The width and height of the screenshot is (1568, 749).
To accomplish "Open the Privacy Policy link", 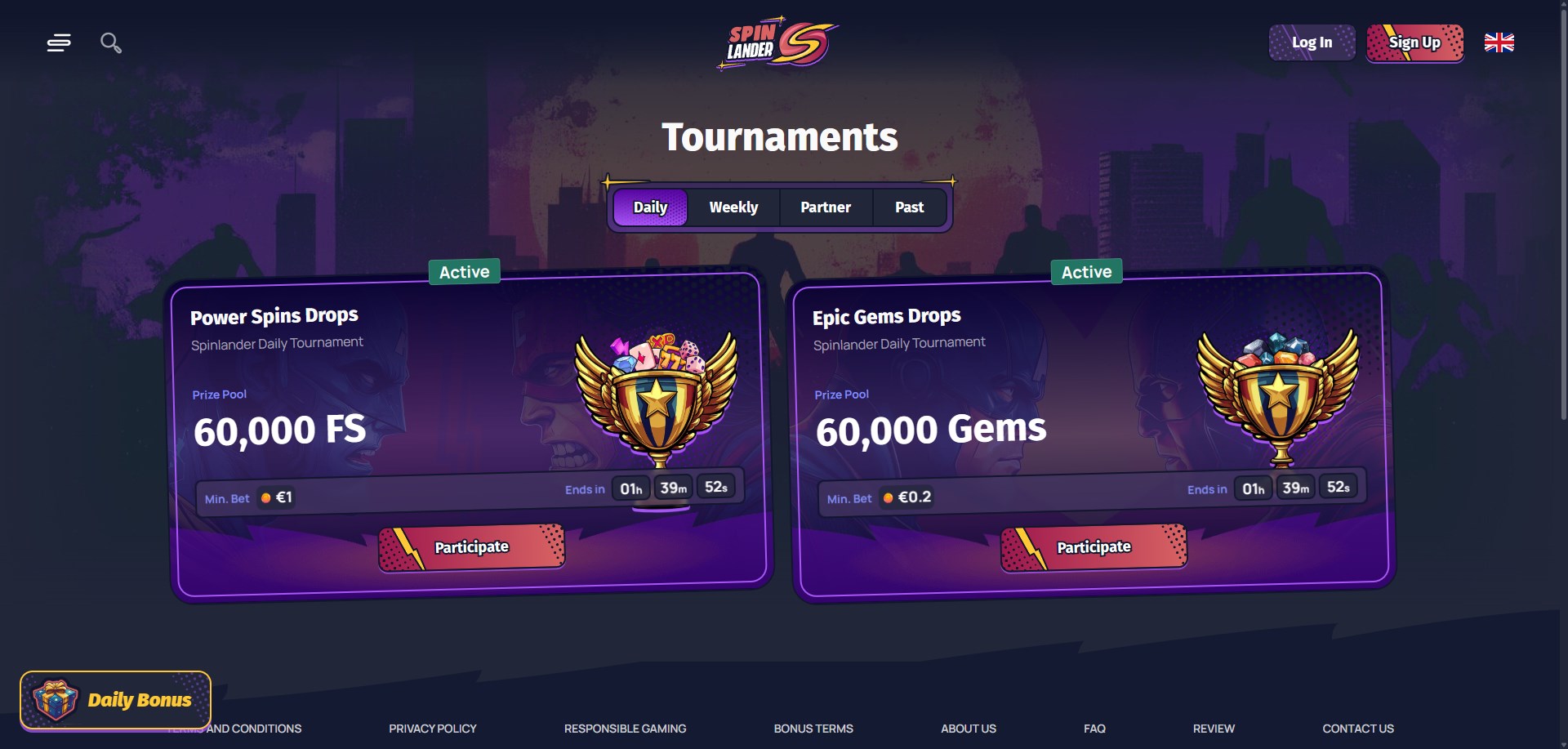I will tap(433, 729).
